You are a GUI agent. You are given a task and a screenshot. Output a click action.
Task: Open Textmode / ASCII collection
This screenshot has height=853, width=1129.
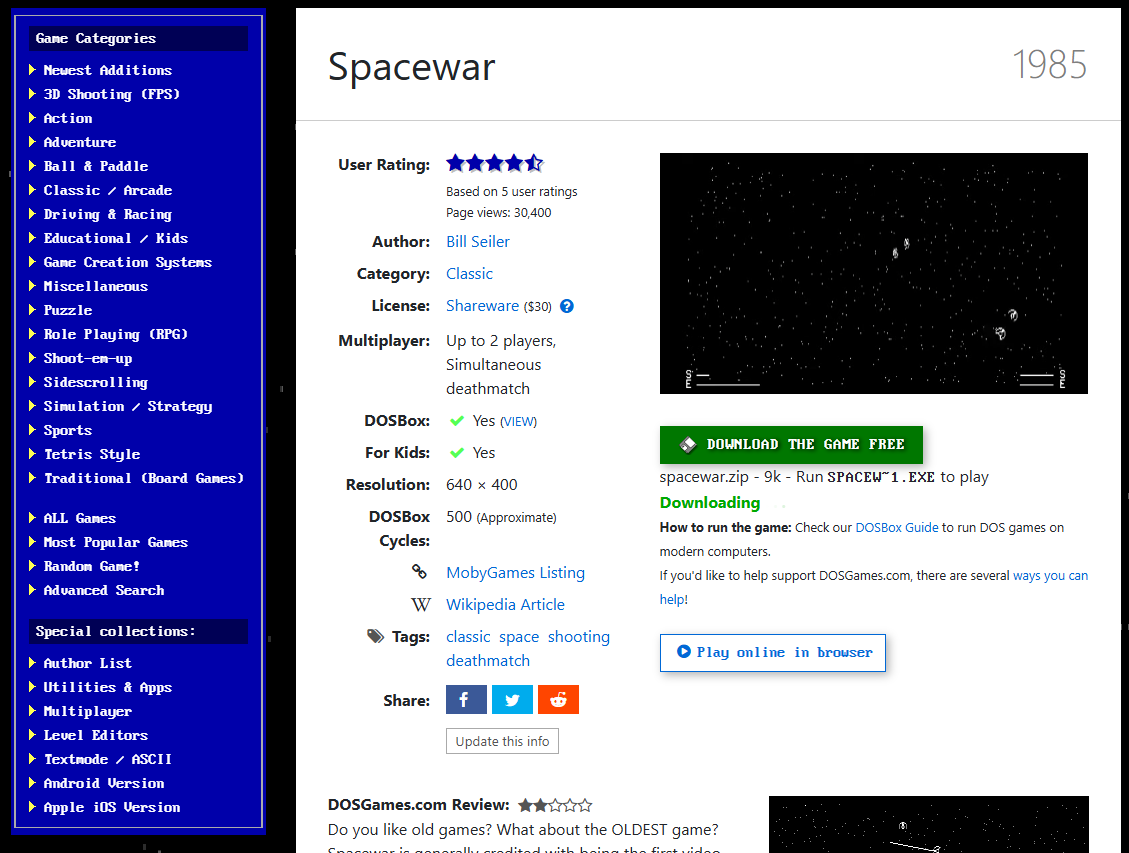point(107,759)
